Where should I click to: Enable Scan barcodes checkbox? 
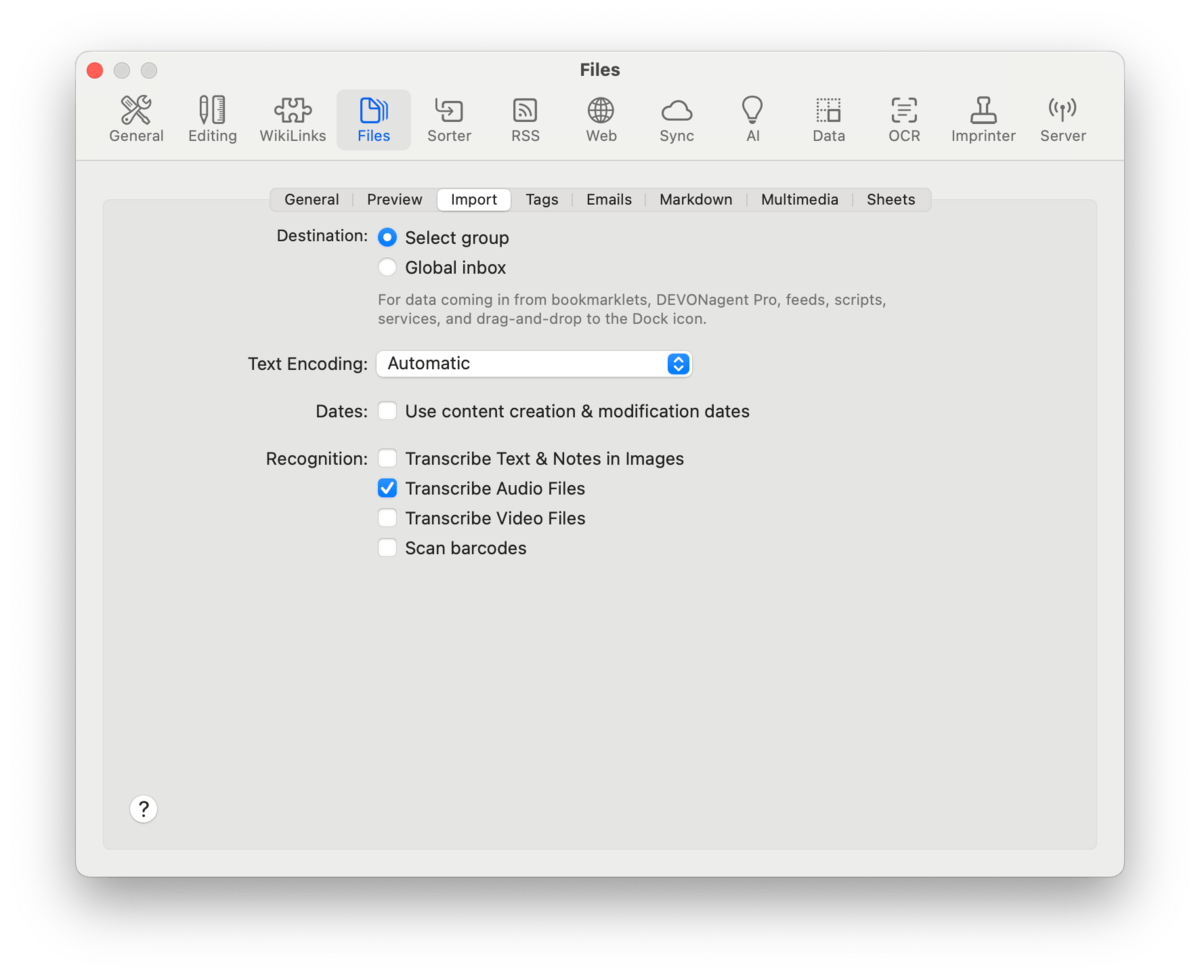[387, 549]
